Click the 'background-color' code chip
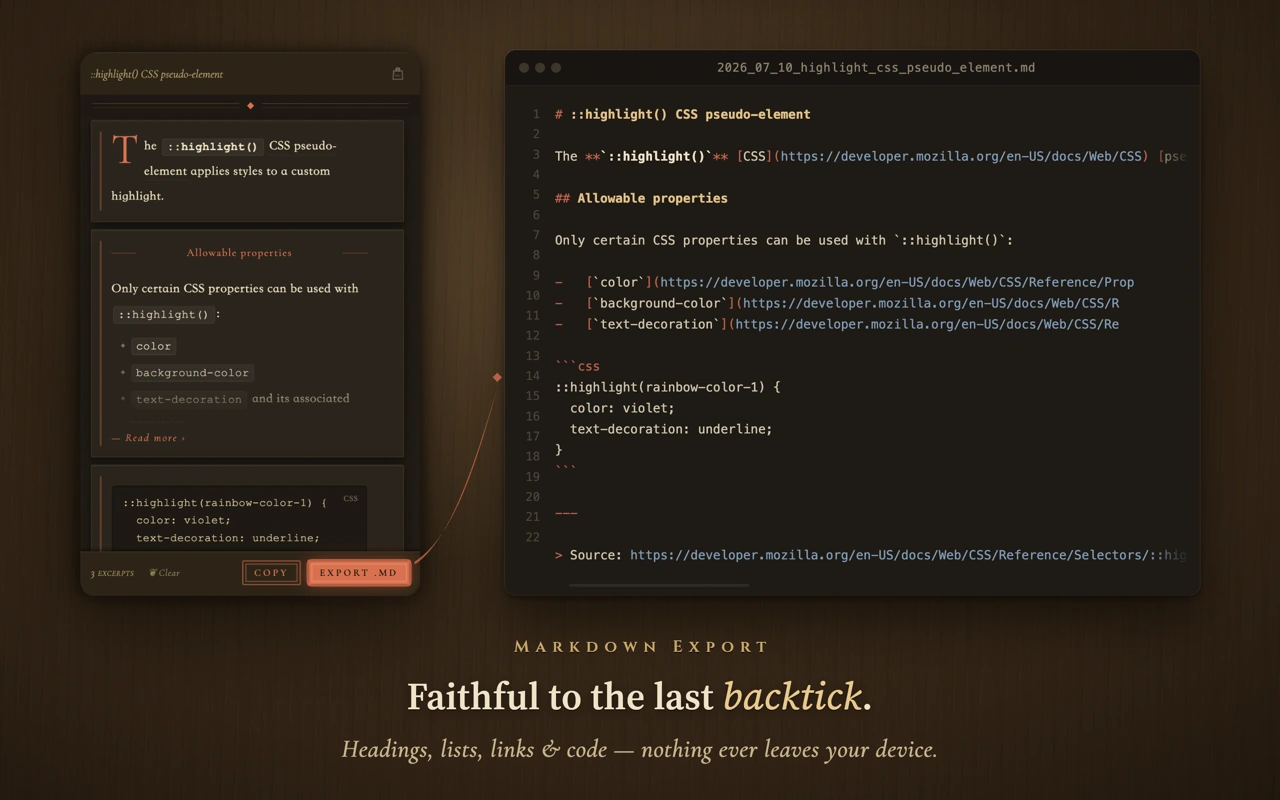 point(192,373)
